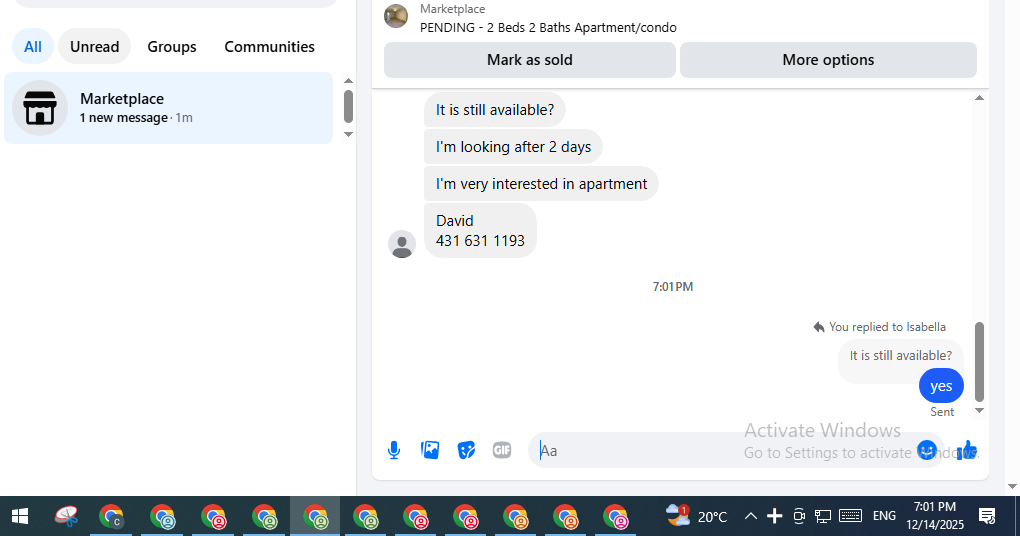The image size is (1020, 536).
Task: Attach a file with the photo icon
Action: 430,450
